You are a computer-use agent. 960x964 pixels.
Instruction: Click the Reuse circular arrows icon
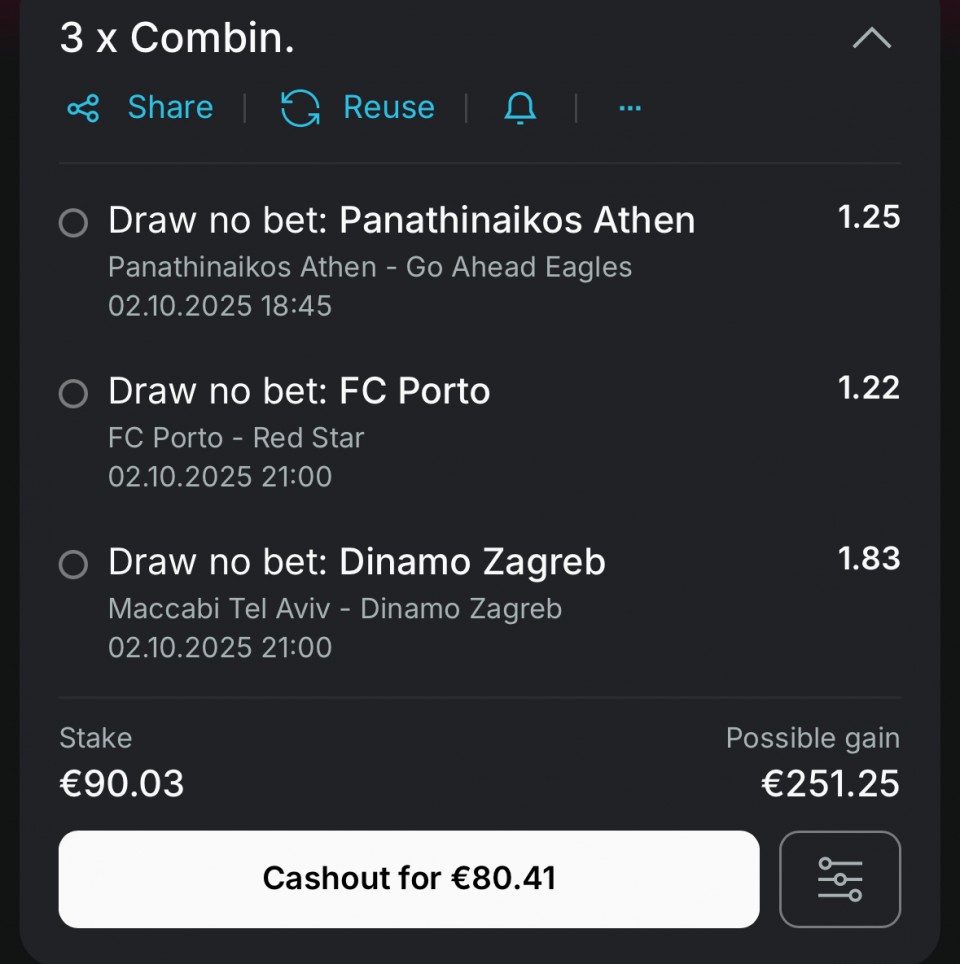pos(300,108)
